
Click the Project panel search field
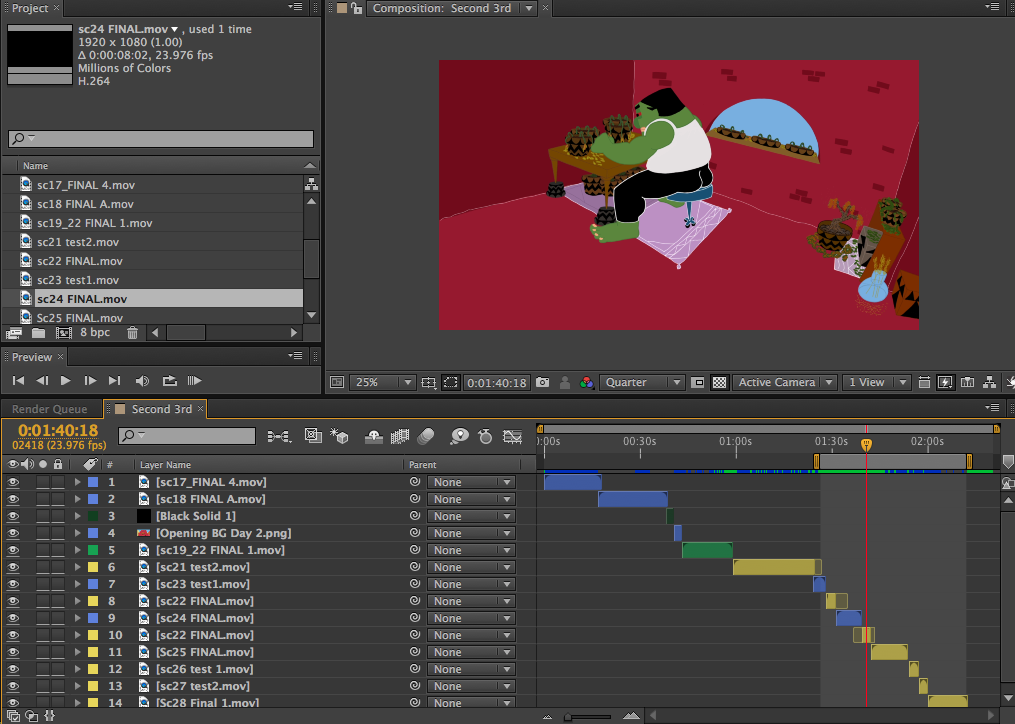pyautogui.click(x=161, y=139)
